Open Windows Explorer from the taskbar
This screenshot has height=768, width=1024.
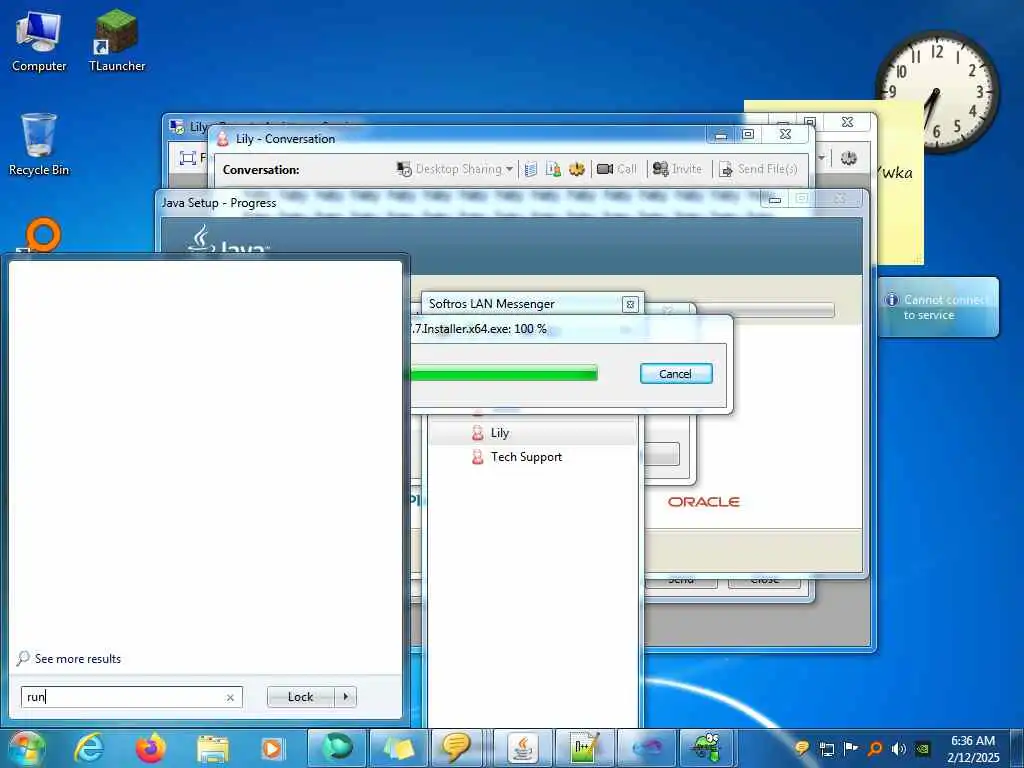click(213, 748)
